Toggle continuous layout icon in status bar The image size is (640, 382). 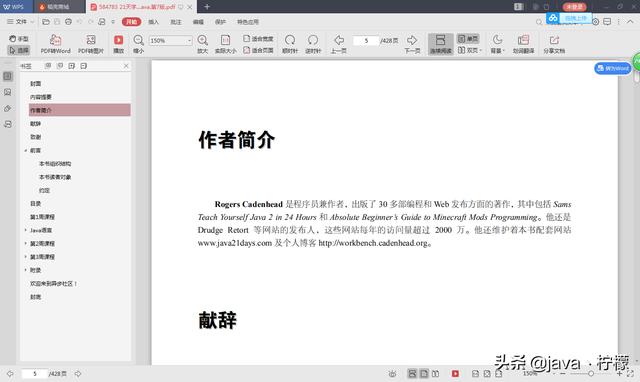click(x=412, y=373)
